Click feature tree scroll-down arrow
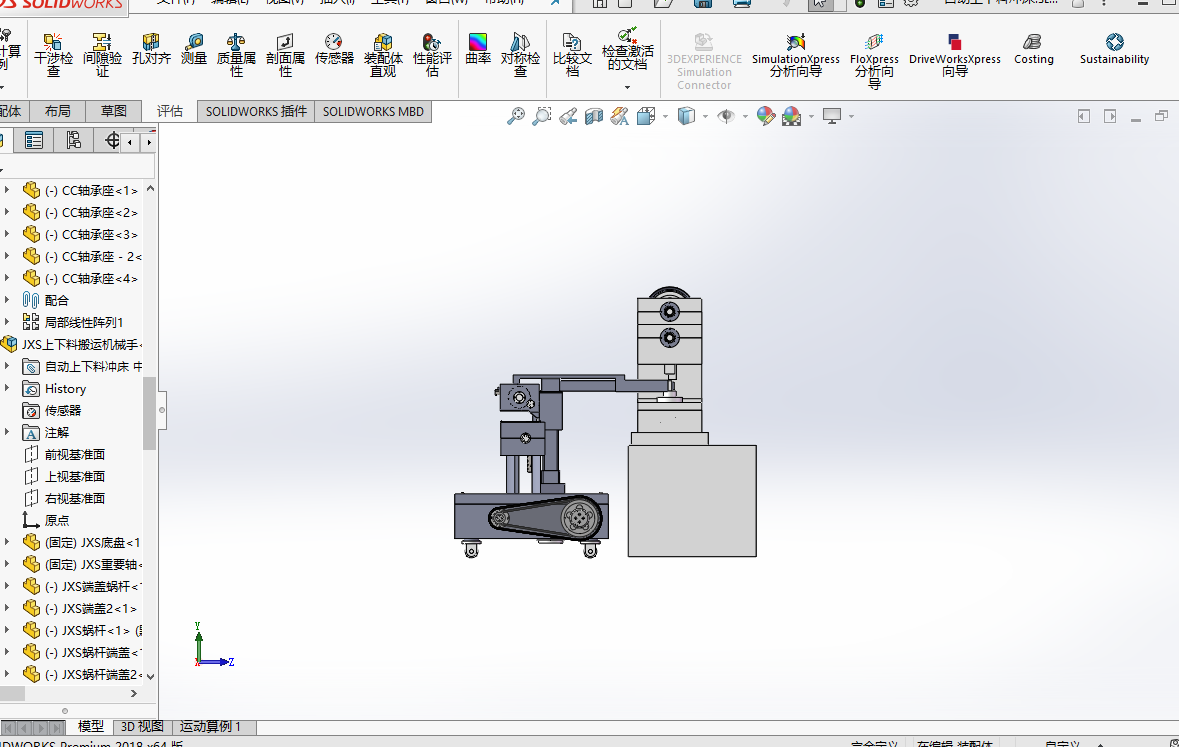Image resolution: width=1179 pixels, height=747 pixels. click(x=150, y=676)
